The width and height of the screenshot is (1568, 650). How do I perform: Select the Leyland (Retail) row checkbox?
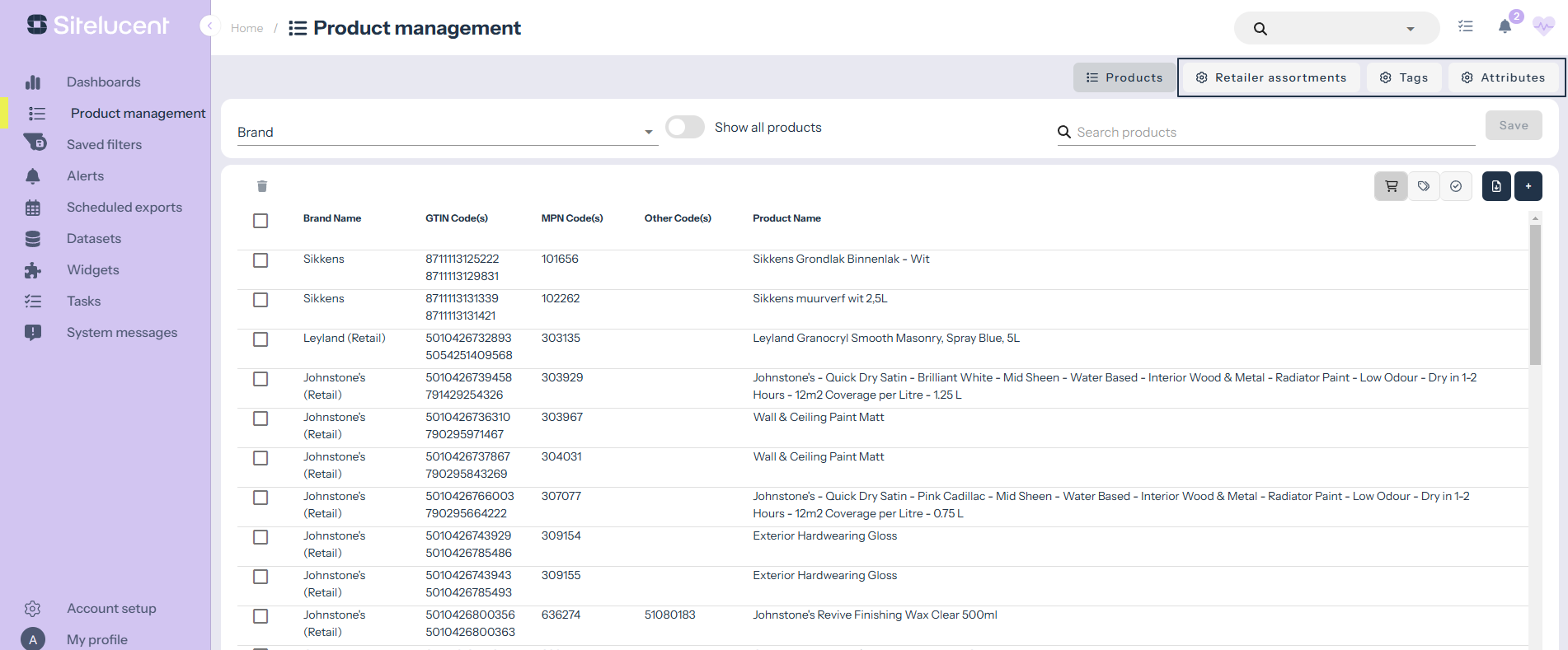coord(261,339)
